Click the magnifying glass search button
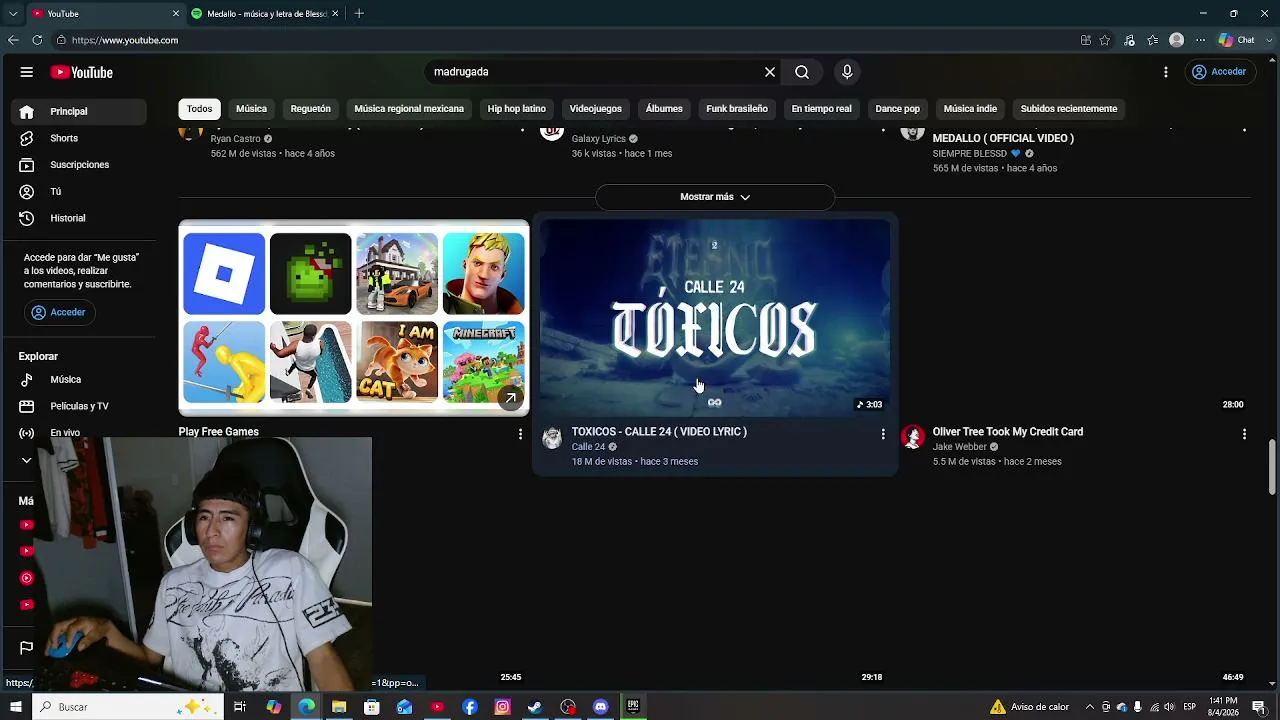 pos(802,72)
